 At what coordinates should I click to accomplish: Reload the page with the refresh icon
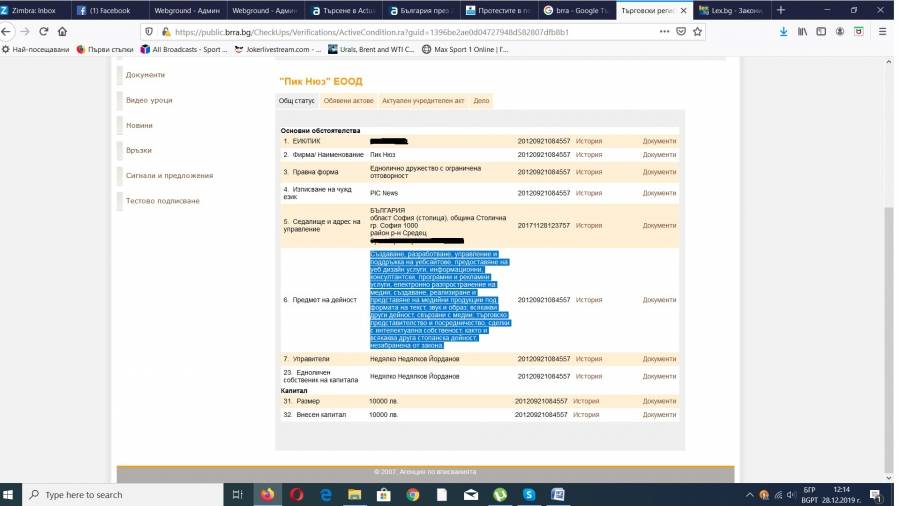(x=43, y=31)
